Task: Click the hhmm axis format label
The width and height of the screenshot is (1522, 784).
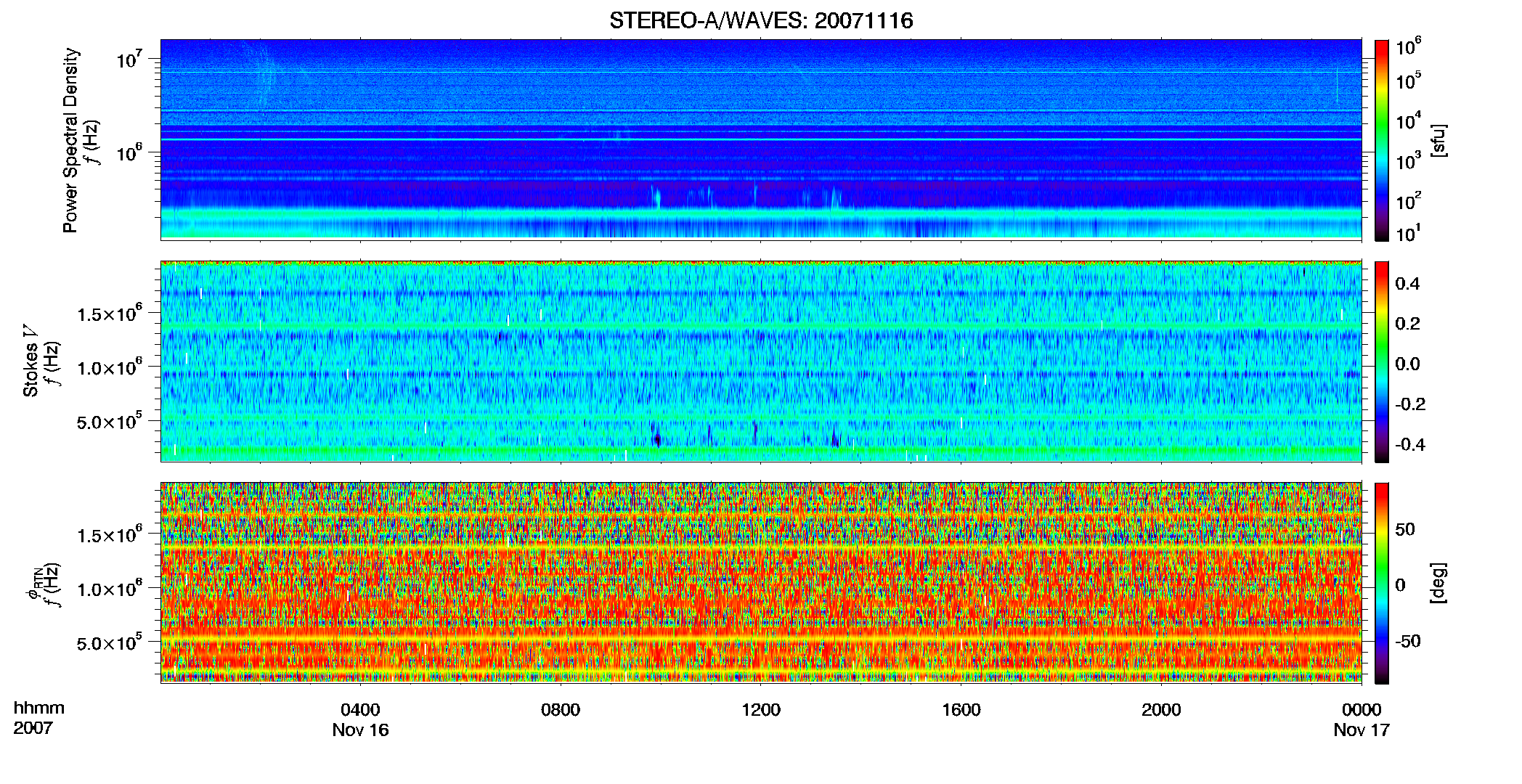Action: 39,709
